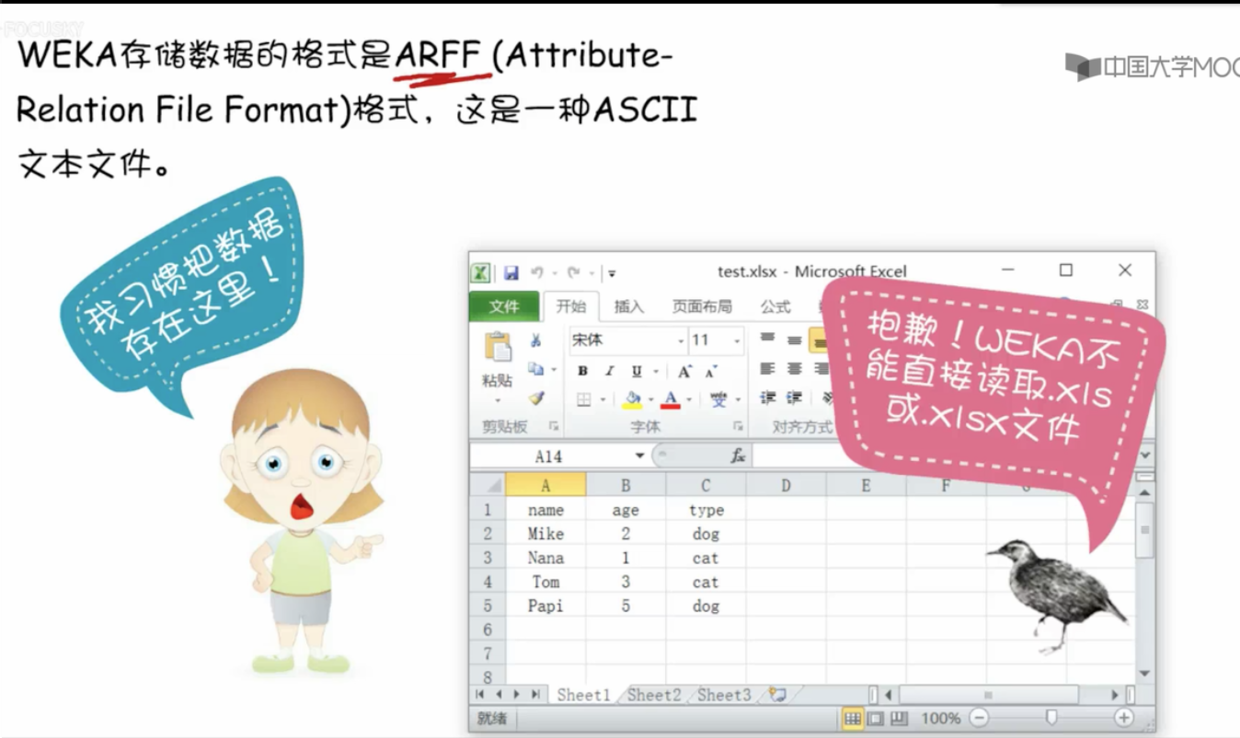Open the 文件 (File) tab
The height and width of the screenshot is (738, 1240).
[504, 306]
